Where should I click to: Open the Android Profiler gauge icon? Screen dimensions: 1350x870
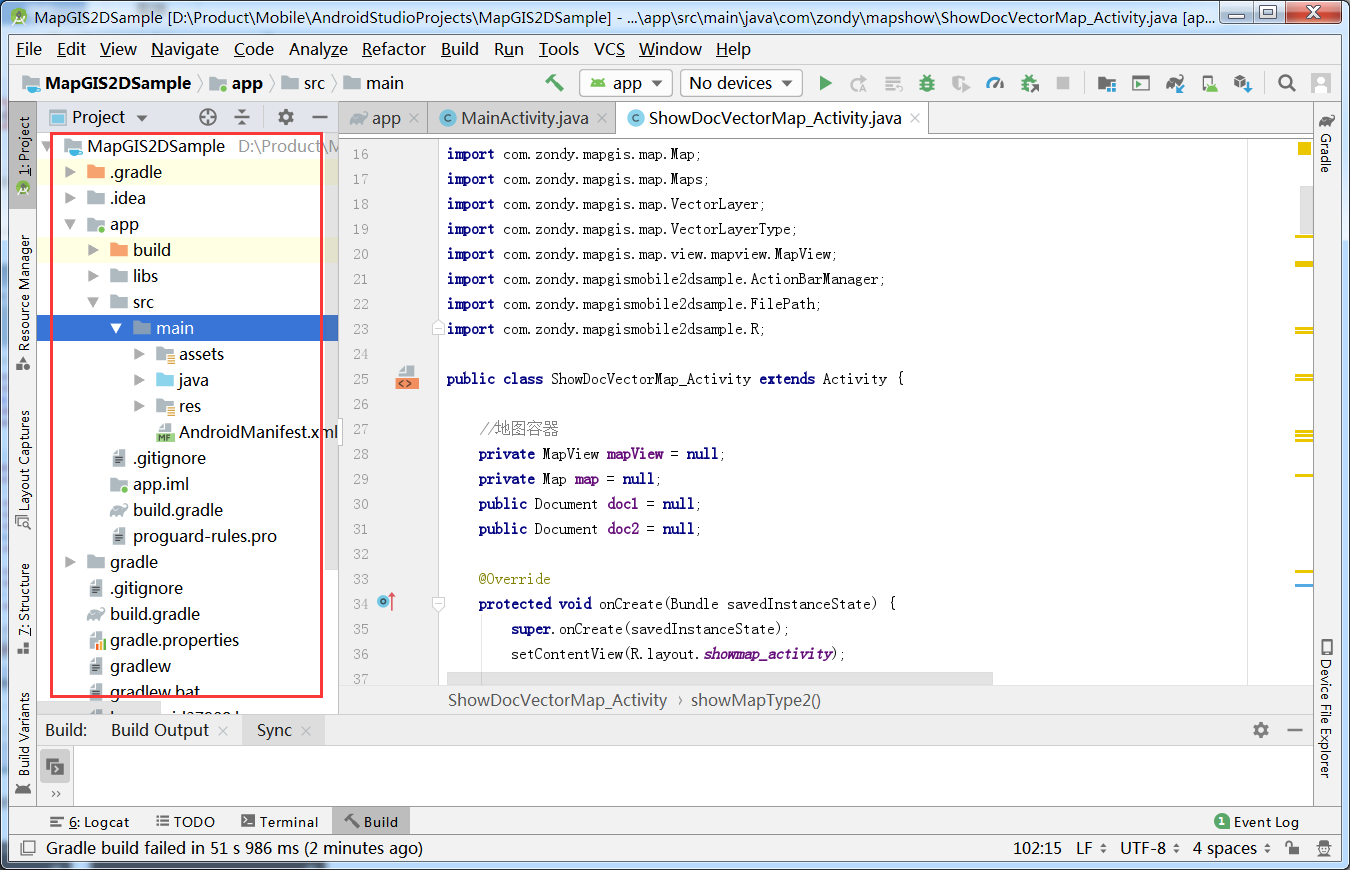click(994, 83)
